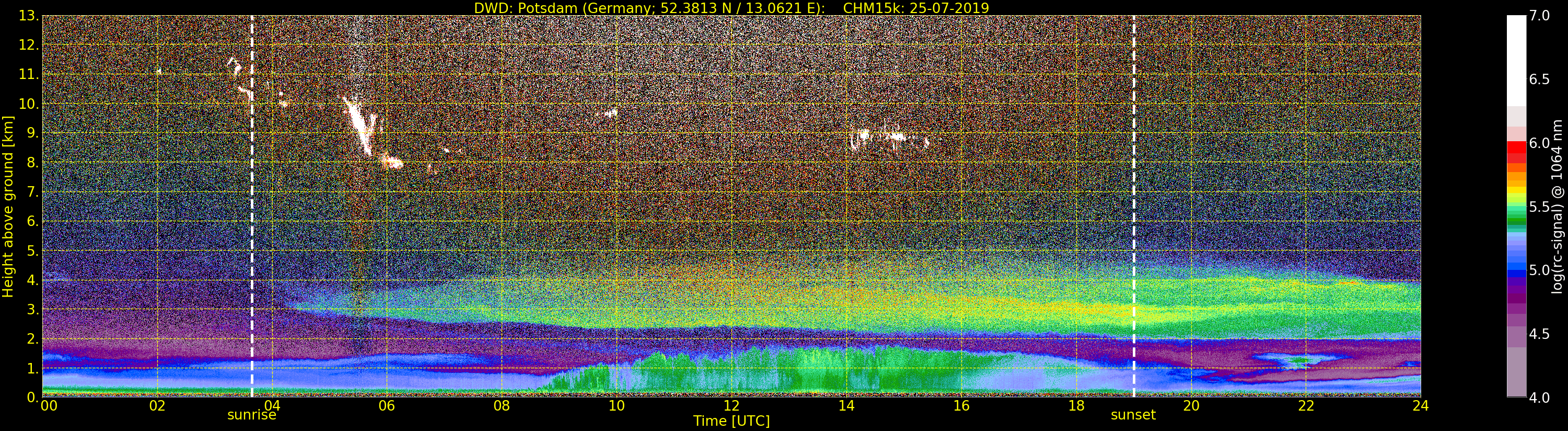Click the '6.0' colorbar tick label

point(1539,143)
